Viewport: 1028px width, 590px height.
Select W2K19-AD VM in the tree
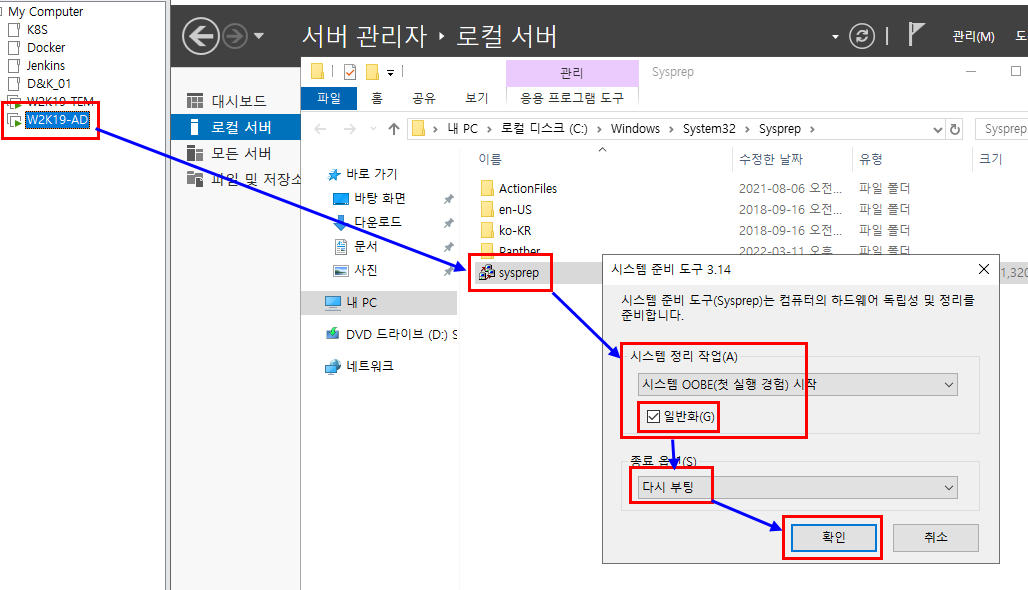[57, 120]
